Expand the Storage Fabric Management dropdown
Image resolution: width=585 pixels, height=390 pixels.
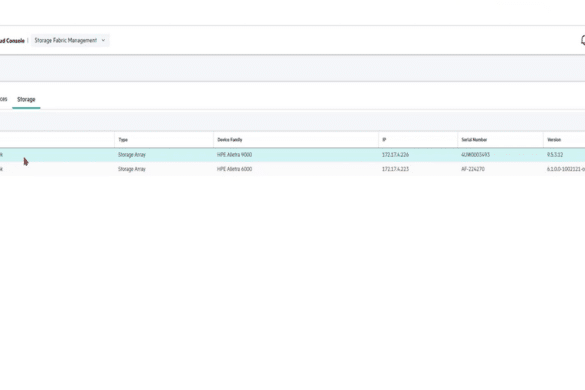tap(70, 40)
